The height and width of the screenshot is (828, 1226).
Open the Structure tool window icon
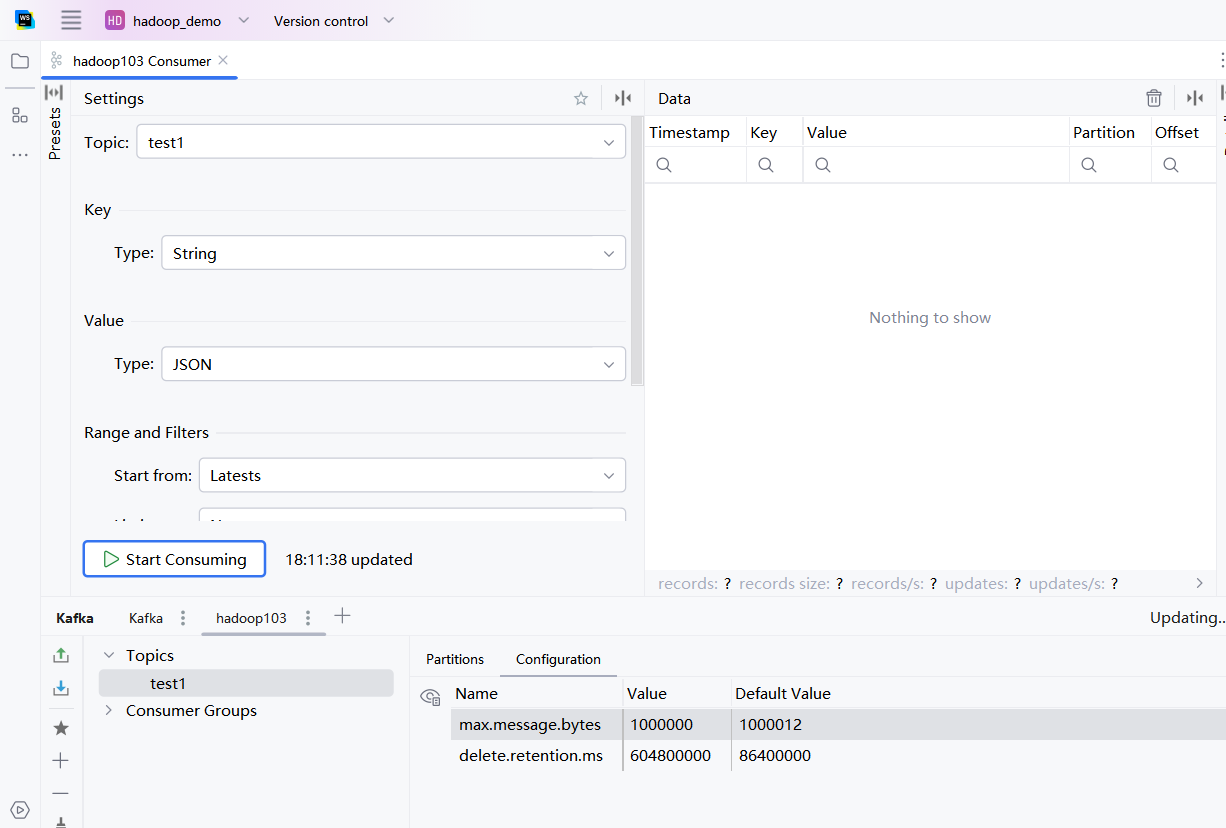20,115
